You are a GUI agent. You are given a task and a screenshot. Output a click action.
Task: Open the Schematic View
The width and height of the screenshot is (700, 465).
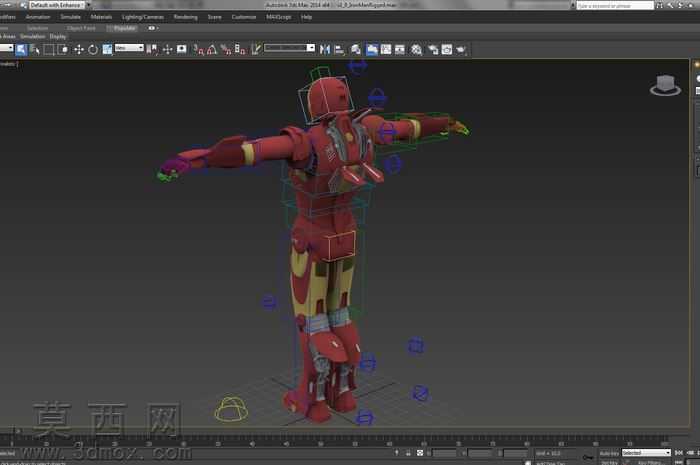[x=400, y=50]
